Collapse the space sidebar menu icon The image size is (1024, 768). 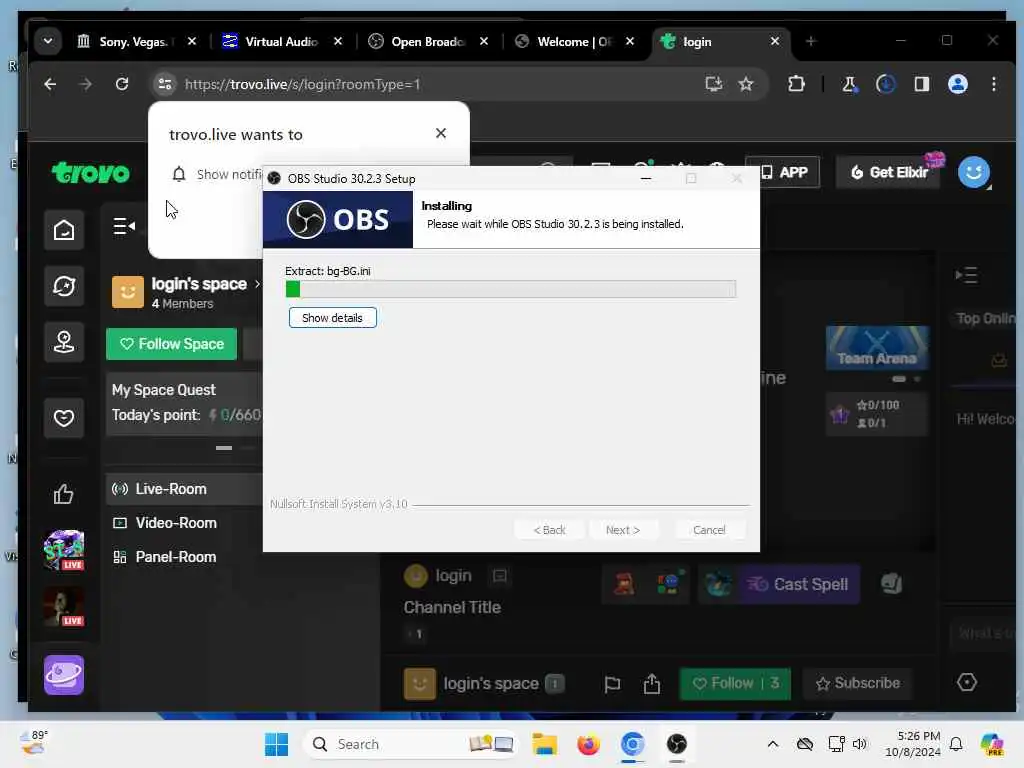tap(124, 227)
